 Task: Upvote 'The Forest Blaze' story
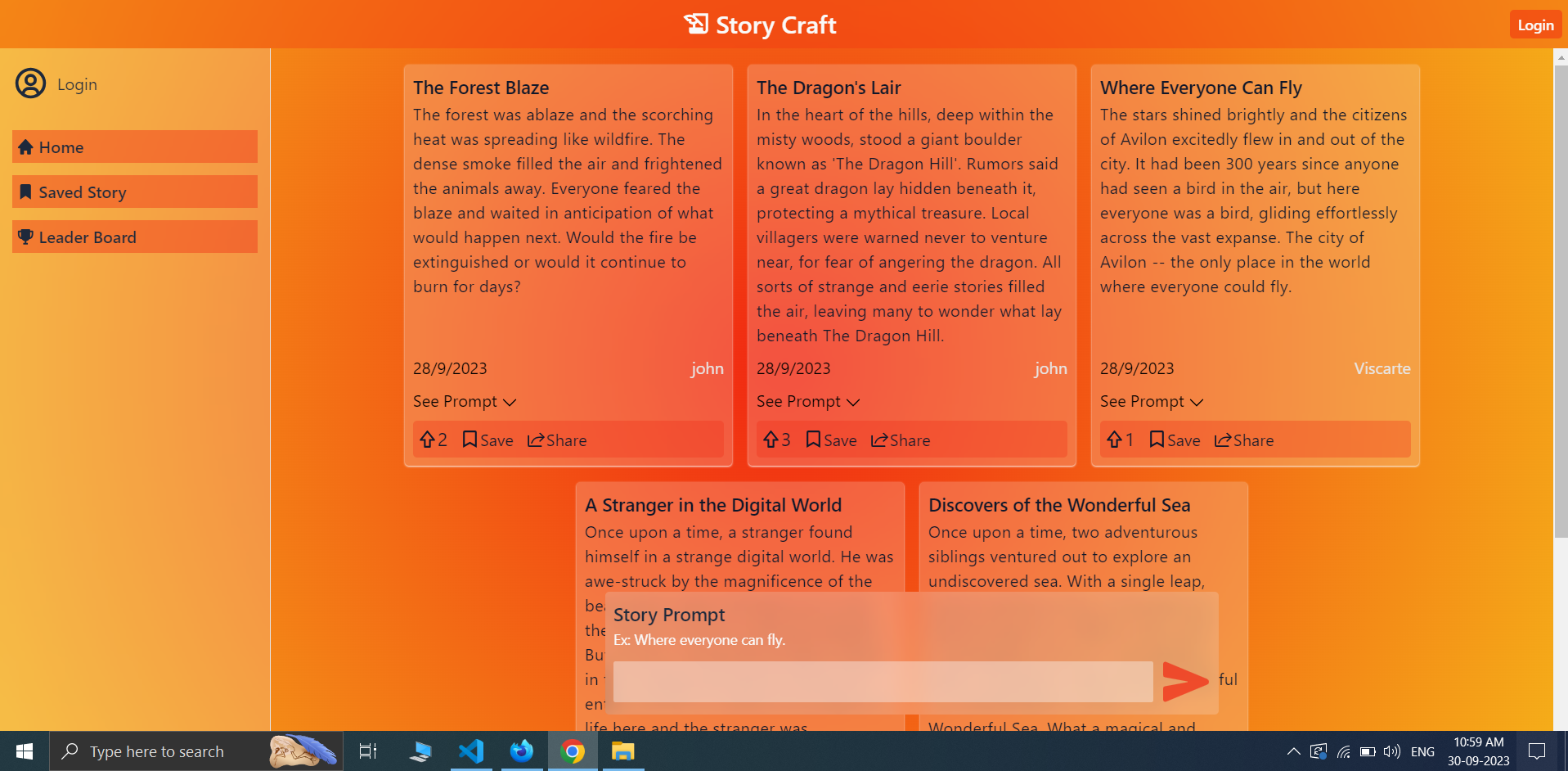(x=428, y=440)
